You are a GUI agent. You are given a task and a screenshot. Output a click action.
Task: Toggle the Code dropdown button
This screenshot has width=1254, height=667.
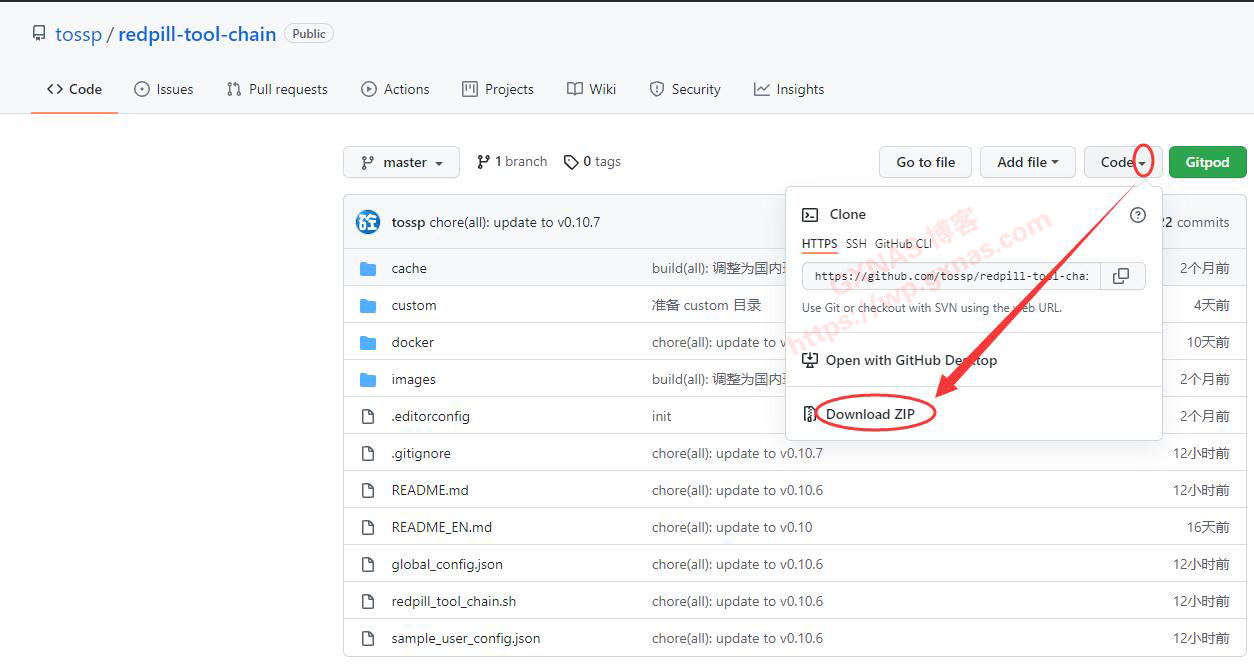point(1122,162)
